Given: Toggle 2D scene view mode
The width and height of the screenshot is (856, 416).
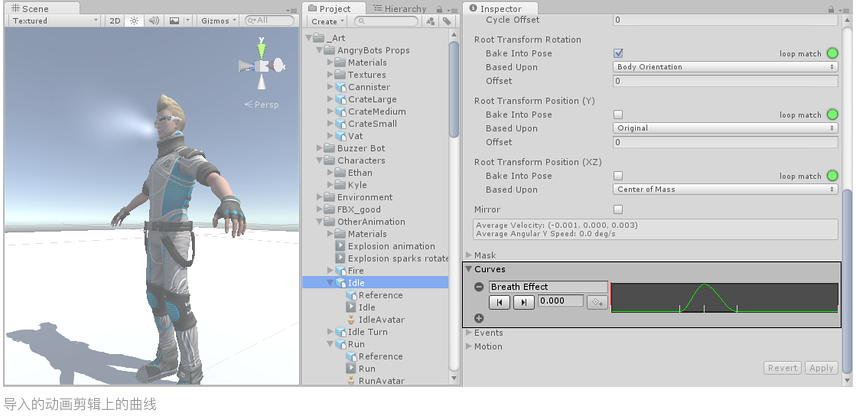Looking at the screenshot, I should click(115, 21).
